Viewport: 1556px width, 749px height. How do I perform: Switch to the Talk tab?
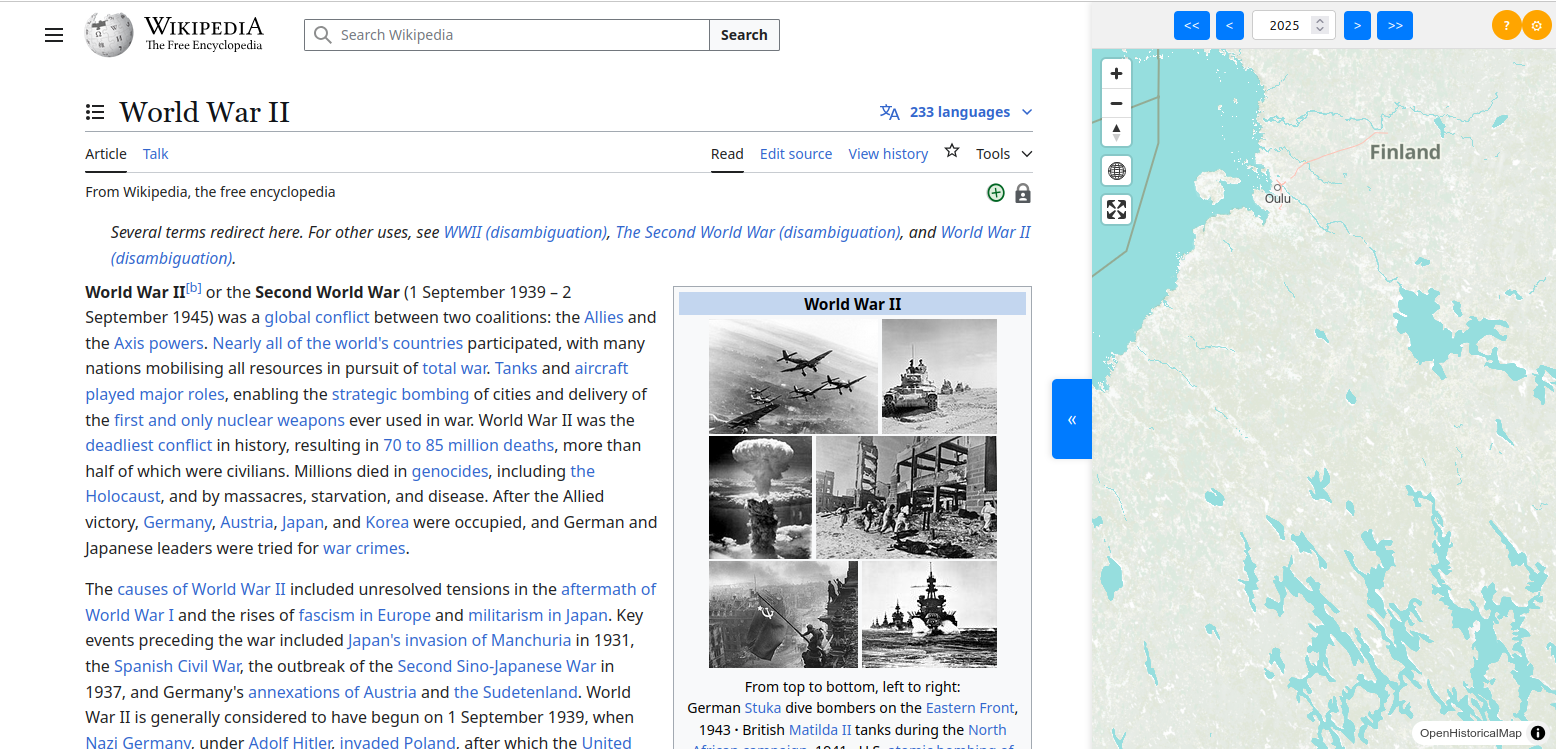155,153
